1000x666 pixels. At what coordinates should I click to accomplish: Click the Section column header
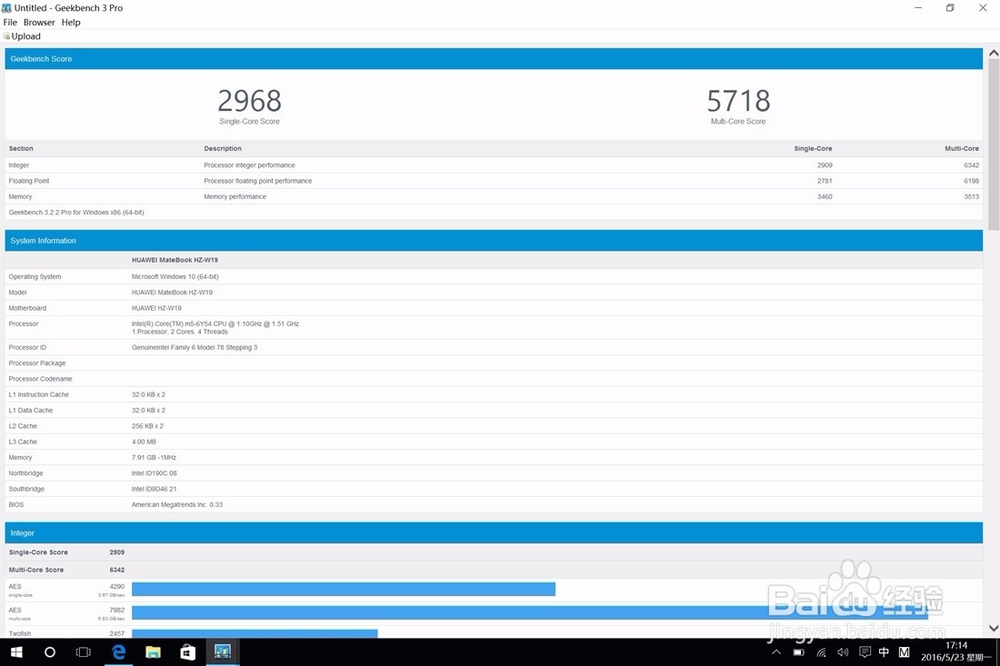click(x=21, y=149)
